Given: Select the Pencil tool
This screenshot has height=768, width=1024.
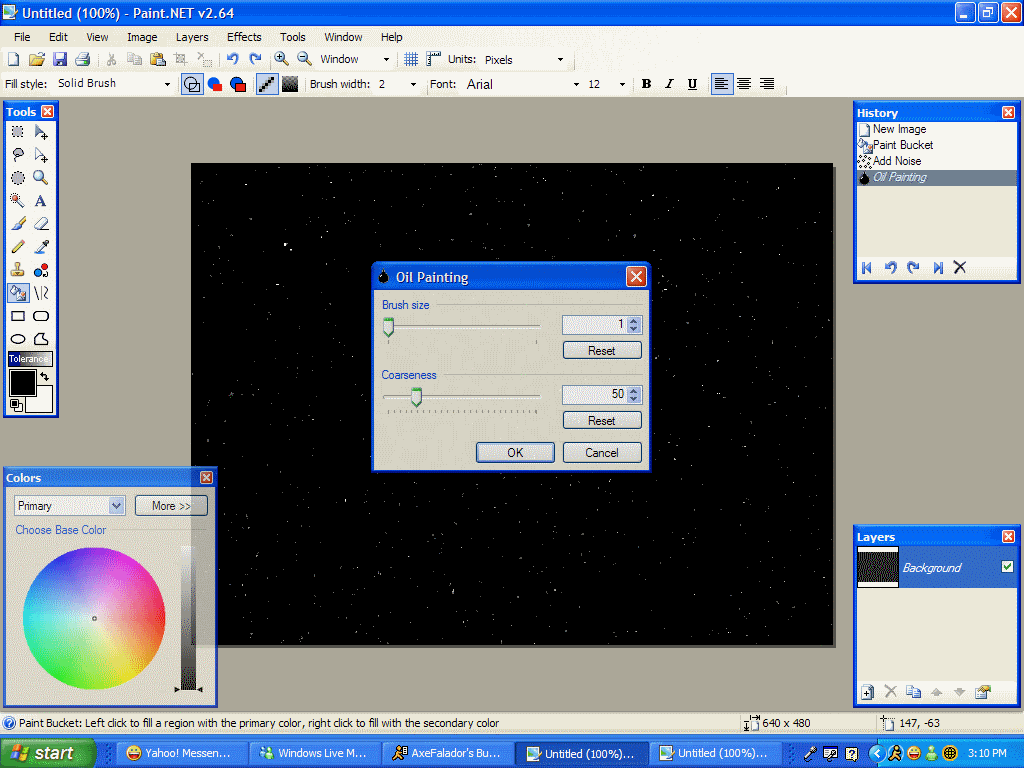Looking at the screenshot, I should (18, 247).
